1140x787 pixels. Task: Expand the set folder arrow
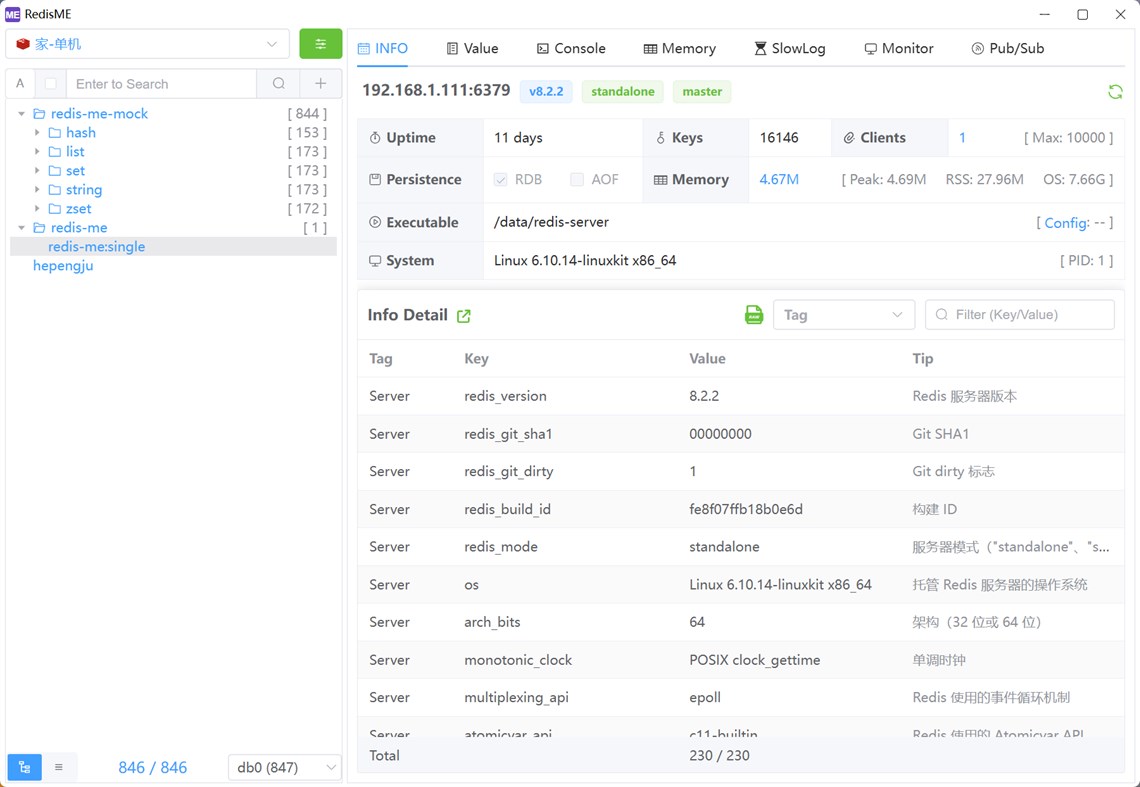37,170
